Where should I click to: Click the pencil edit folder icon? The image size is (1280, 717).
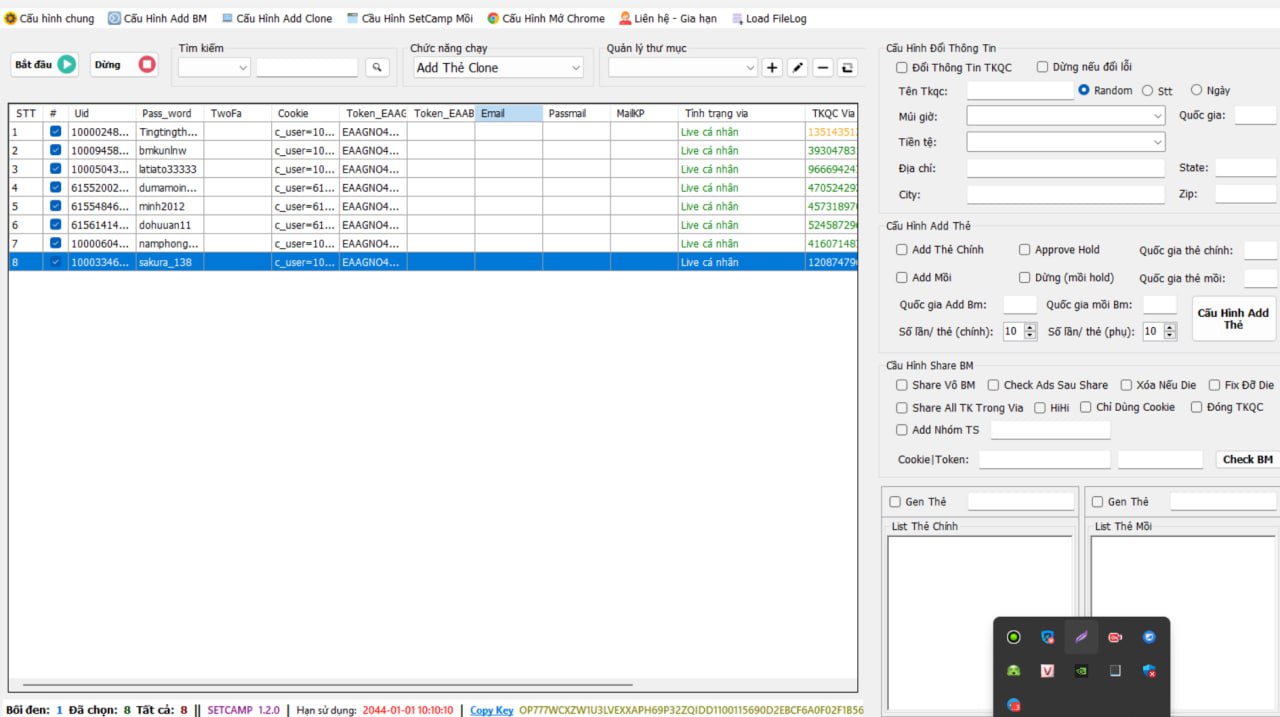pos(797,67)
